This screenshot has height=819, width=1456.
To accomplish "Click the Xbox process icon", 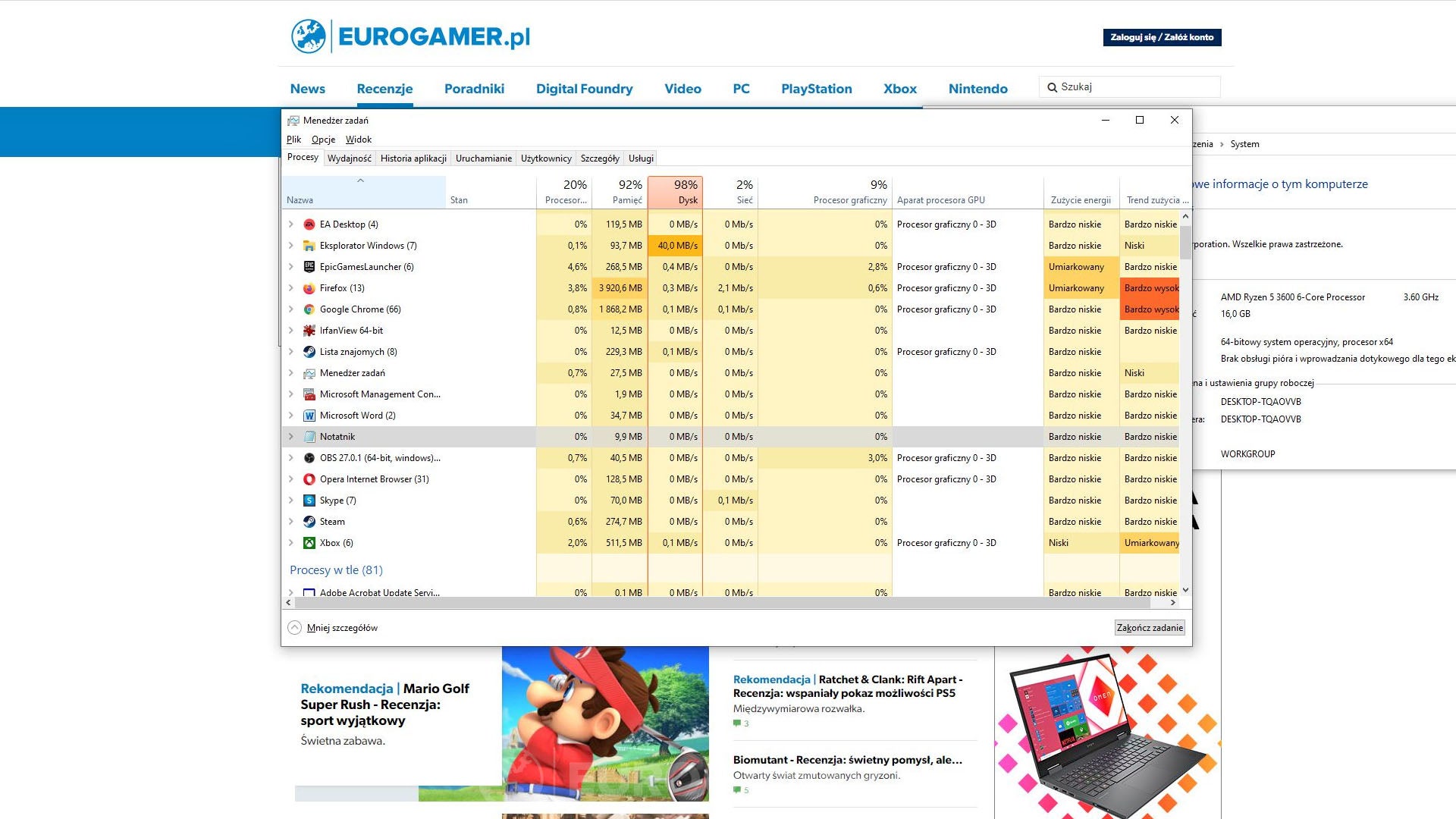I will point(309,543).
